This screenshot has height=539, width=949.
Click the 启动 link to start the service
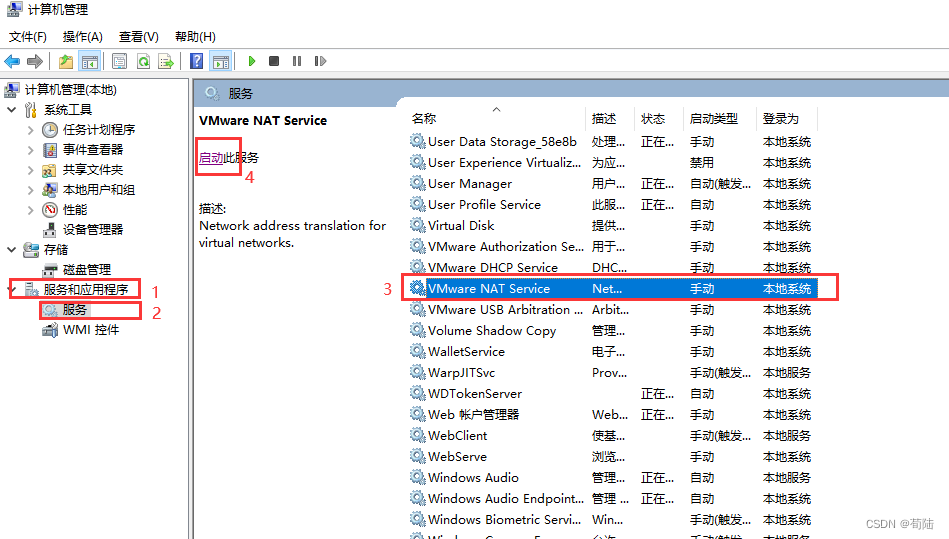pos(211,158)
